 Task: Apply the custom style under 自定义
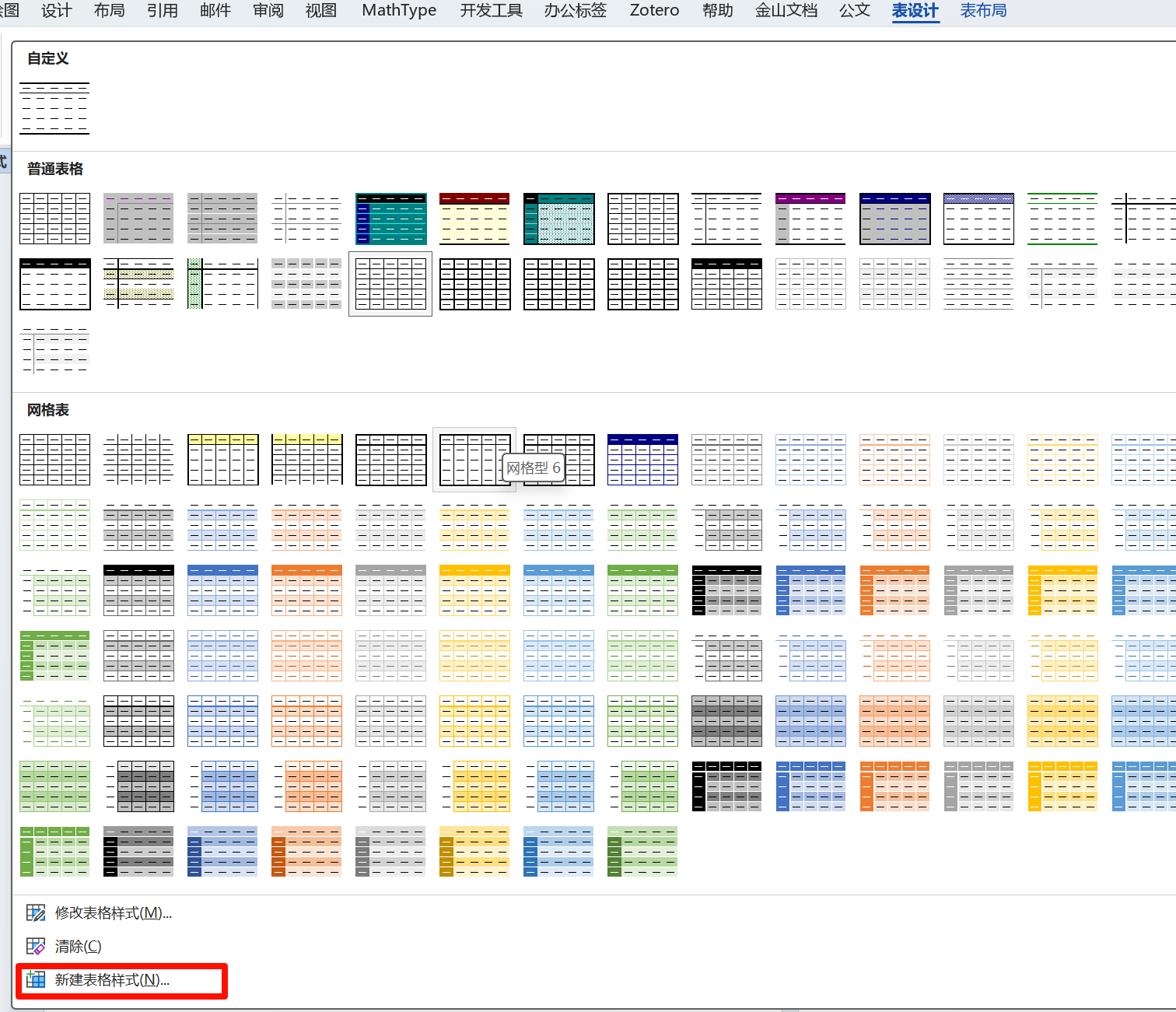[54, 108]
